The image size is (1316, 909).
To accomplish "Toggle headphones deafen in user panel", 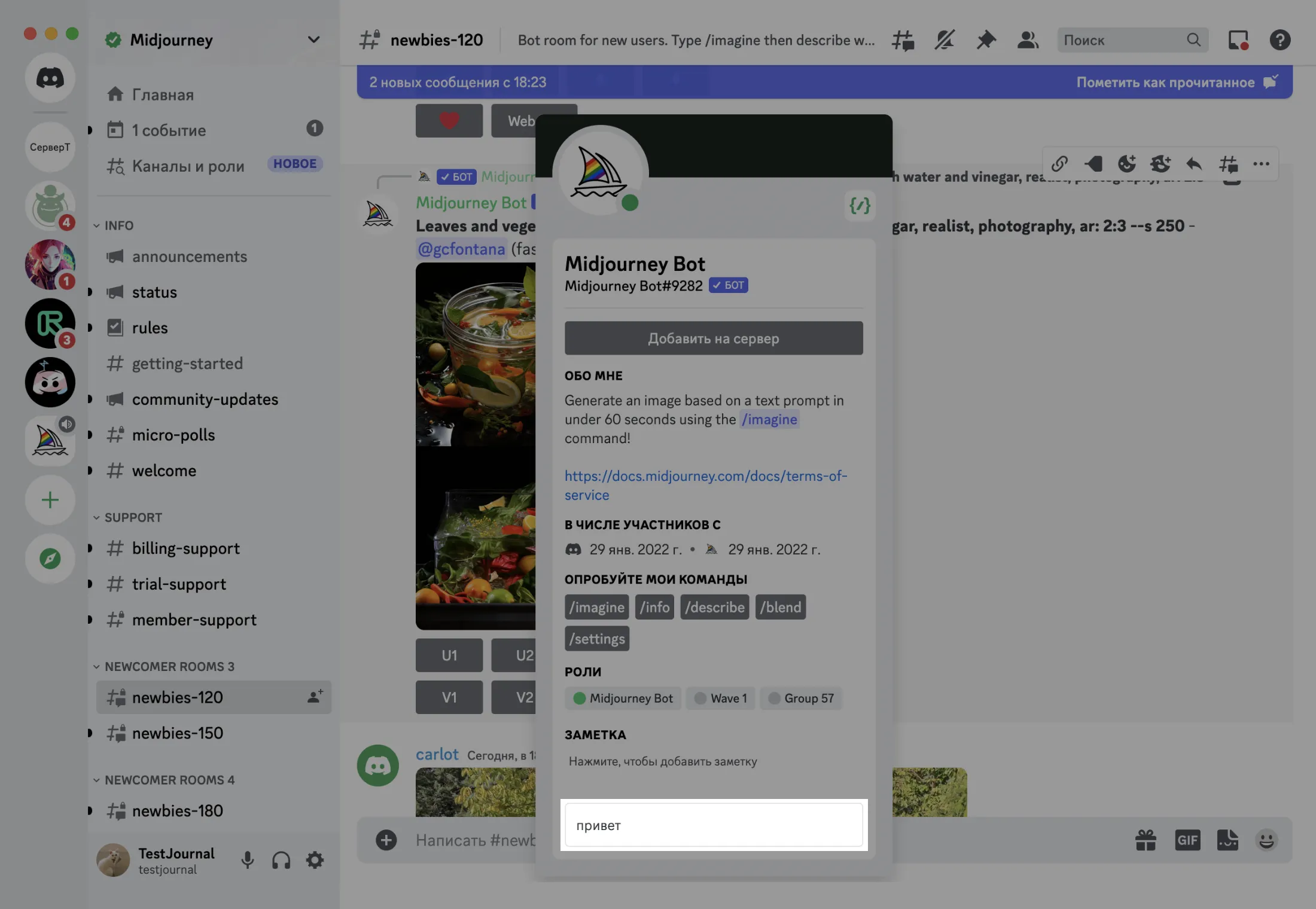I will click(281, 861).
